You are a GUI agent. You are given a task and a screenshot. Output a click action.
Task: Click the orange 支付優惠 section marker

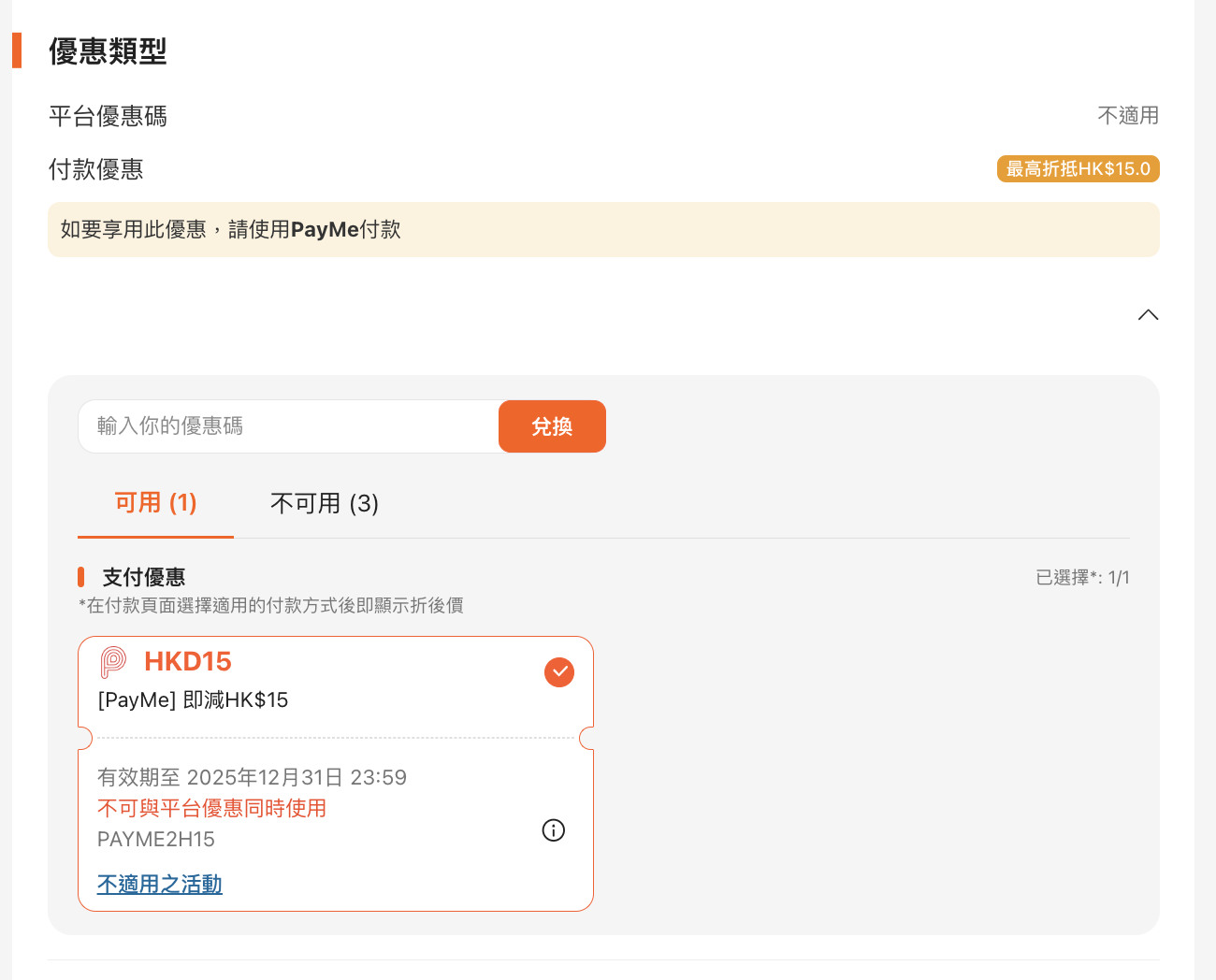pyautogui.click(x=80, y=576)
